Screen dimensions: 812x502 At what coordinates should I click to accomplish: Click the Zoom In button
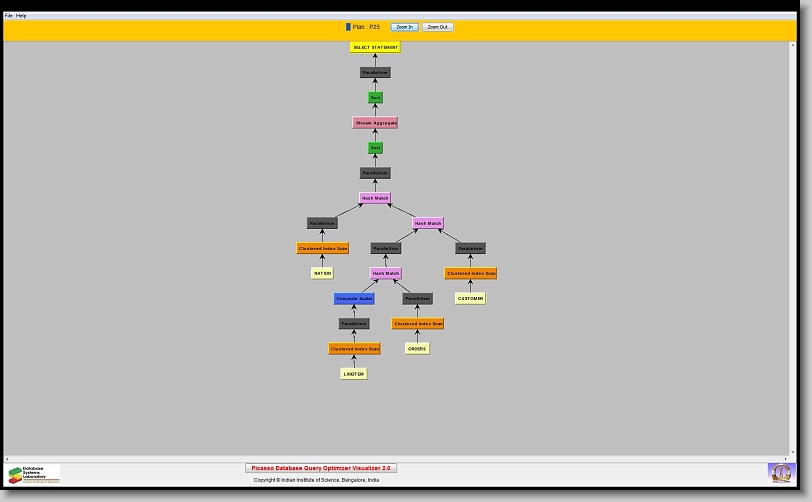404,27
